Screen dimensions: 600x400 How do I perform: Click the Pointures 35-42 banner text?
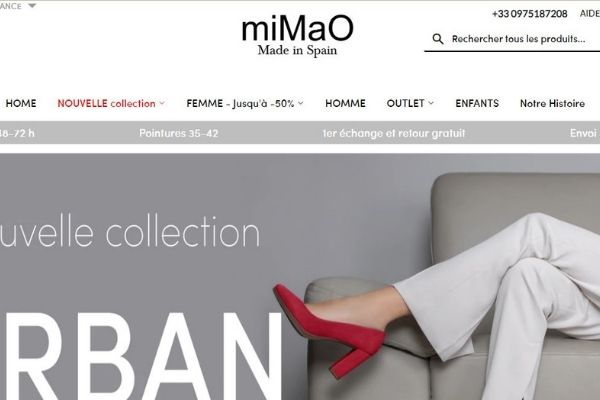point(179,133)
